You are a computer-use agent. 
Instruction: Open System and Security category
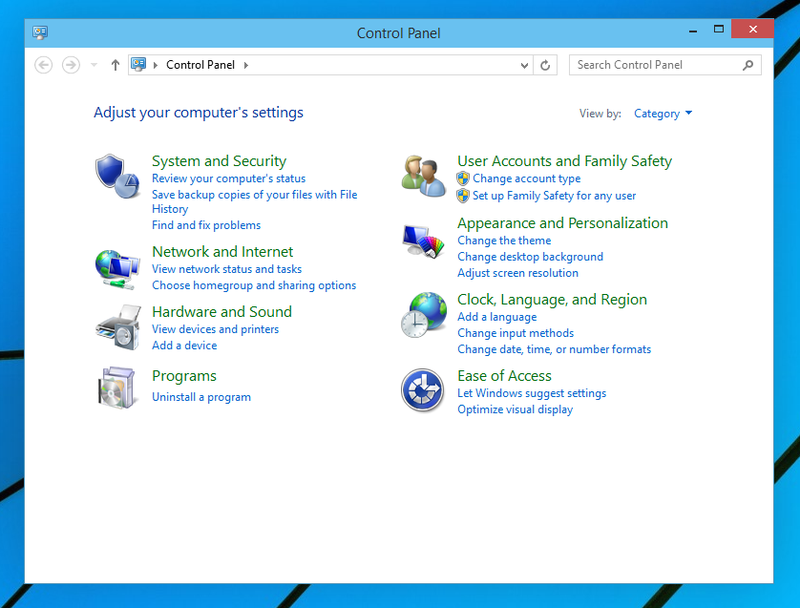click(x=219, y=161)
